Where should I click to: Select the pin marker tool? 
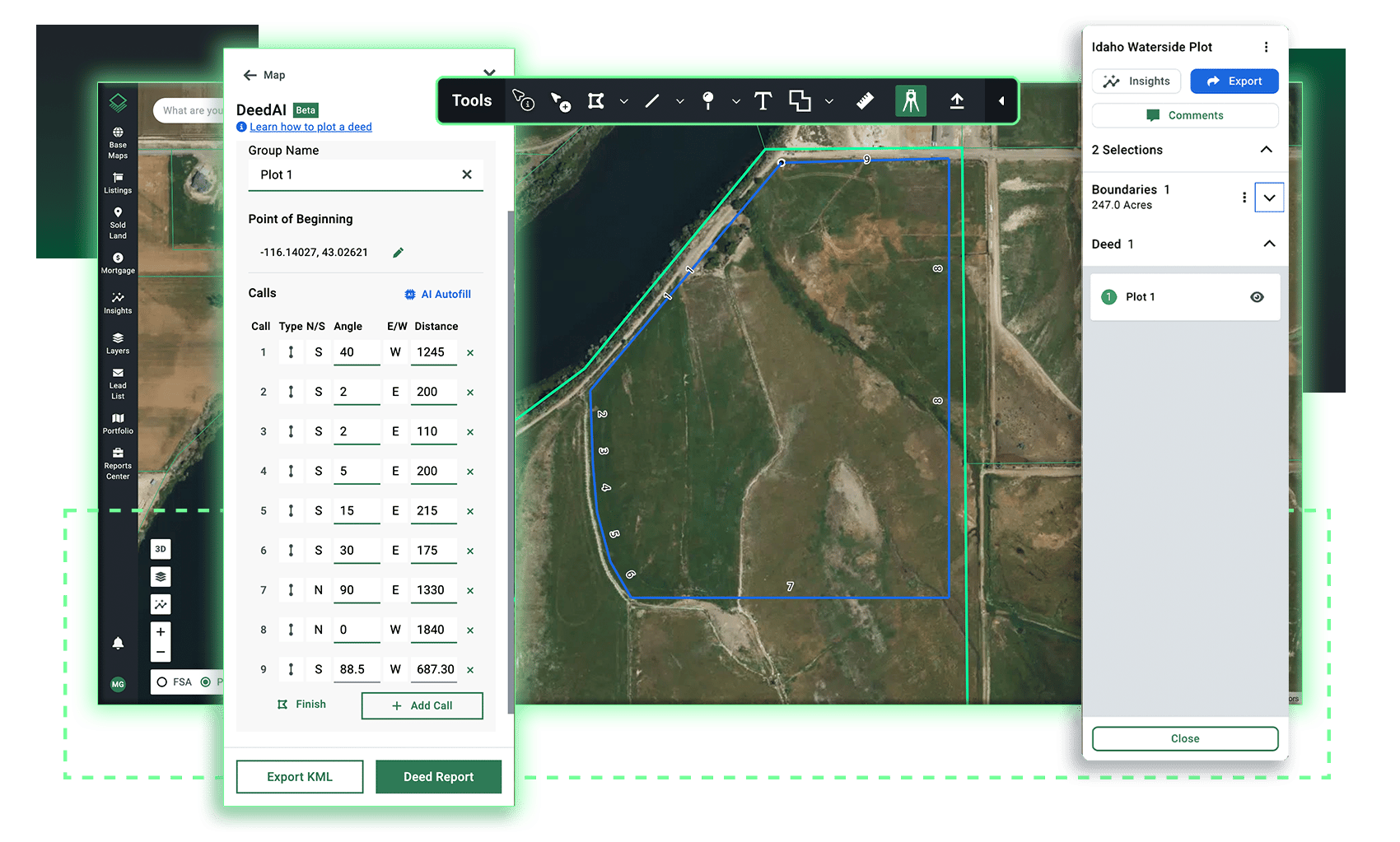click(707, 100)
